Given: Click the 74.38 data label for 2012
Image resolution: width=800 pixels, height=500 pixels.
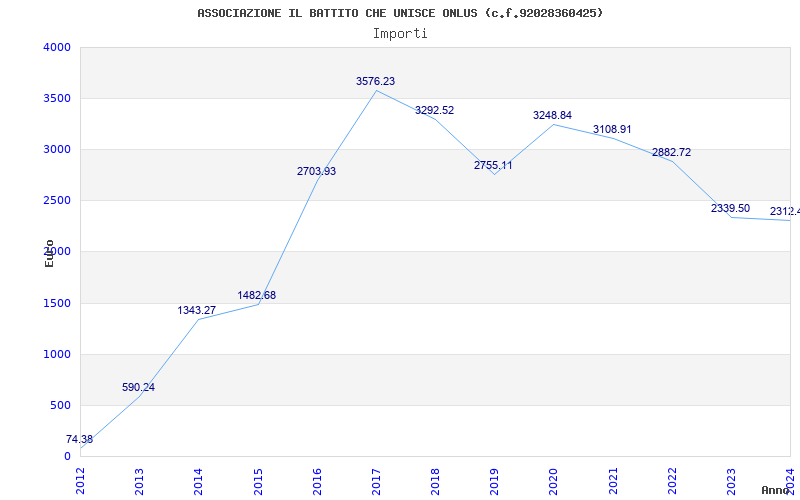Looking at the screenshot, I should click(x=80, y=439).
